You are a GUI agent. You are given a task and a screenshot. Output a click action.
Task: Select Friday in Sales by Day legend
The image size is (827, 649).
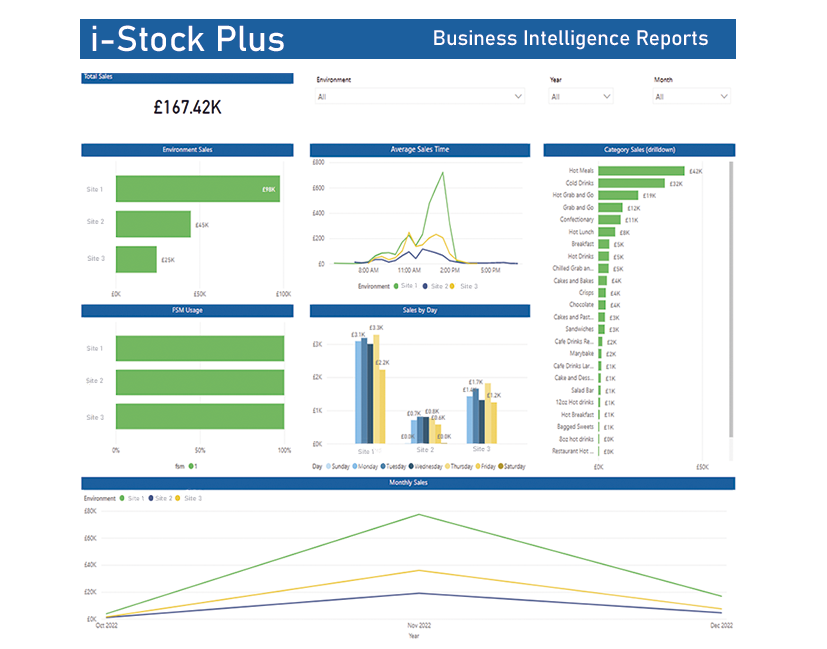[x=486, y=467]
